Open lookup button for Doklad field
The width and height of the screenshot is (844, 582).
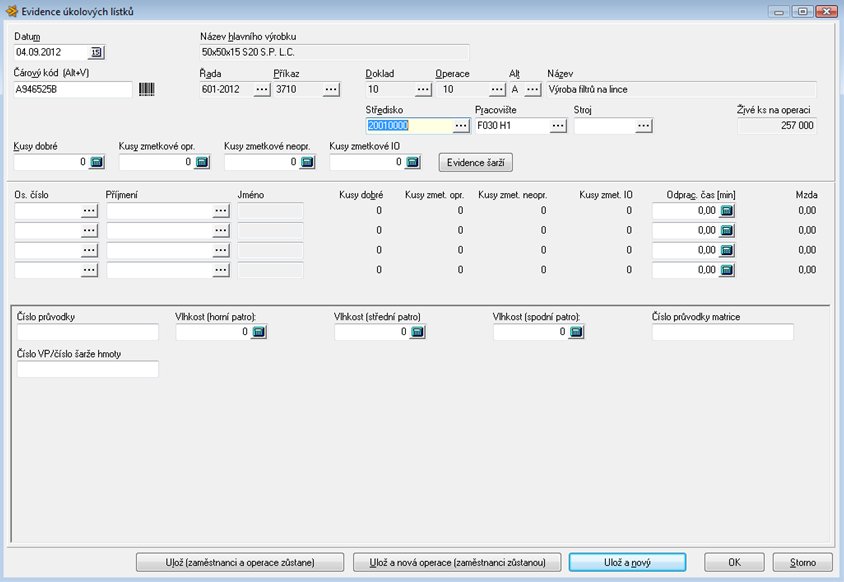point(424,89)
